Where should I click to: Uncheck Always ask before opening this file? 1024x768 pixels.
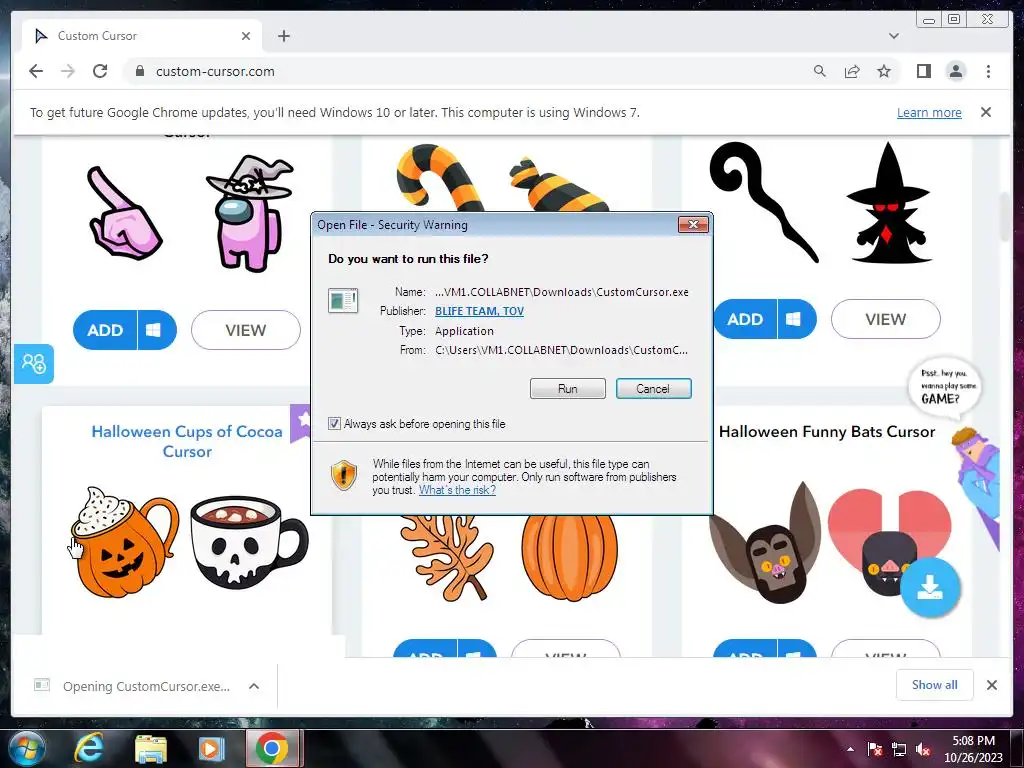[334, 424]
